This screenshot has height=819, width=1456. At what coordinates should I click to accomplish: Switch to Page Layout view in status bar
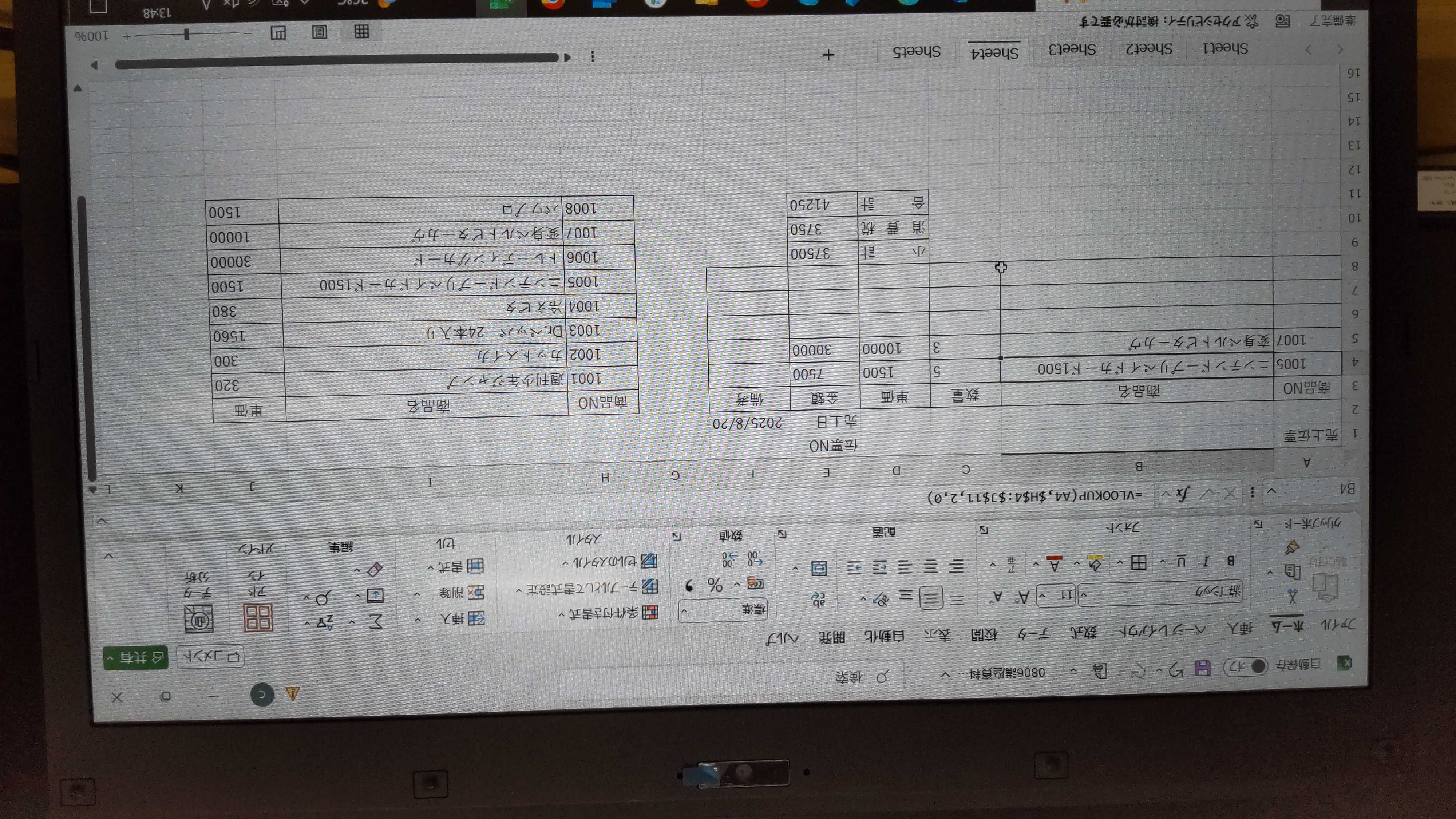click(319, 32)
